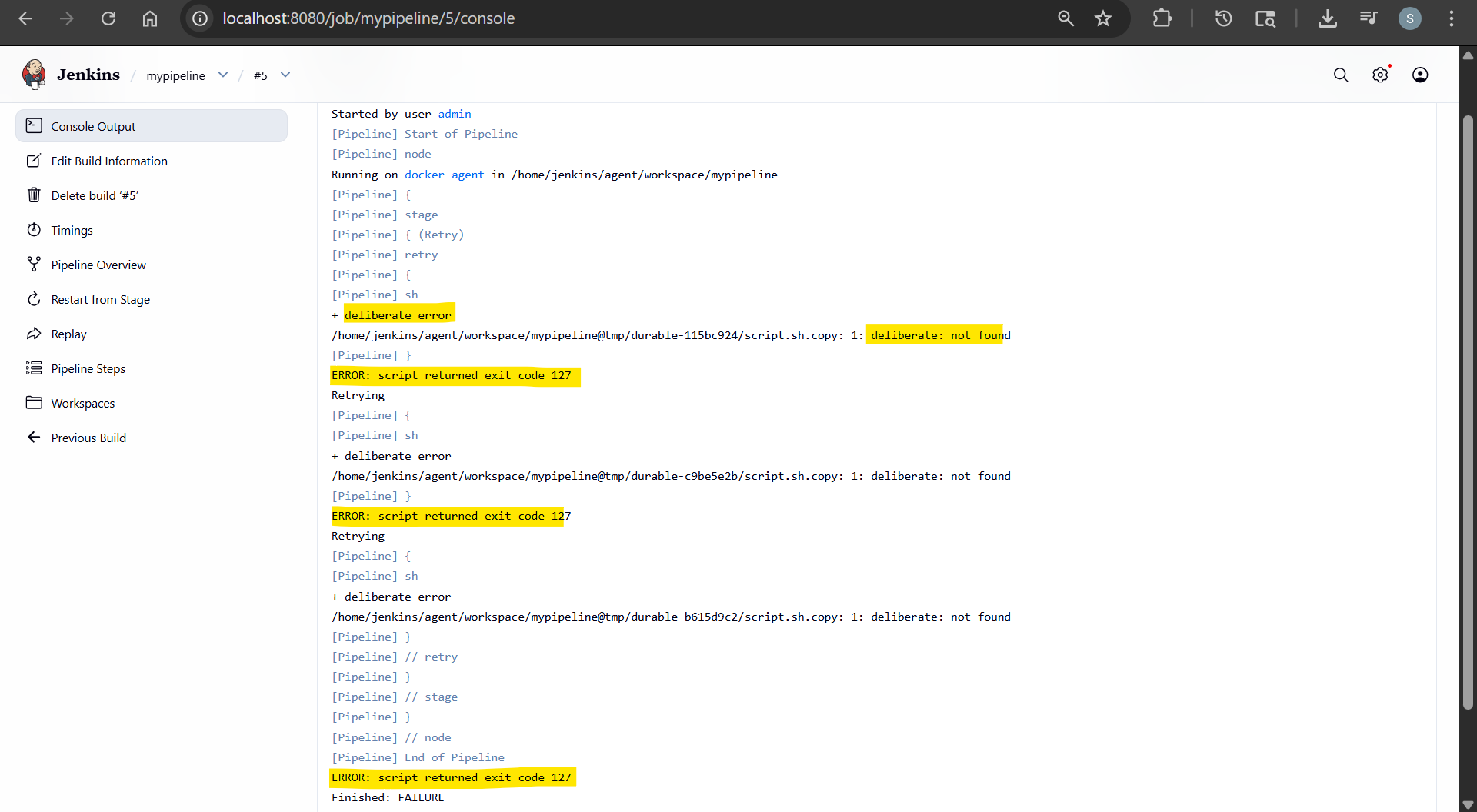Viewport: 1477px width, 812px height.
Task: Click the Pipeline Steps list icon
Action: [34, 368]
